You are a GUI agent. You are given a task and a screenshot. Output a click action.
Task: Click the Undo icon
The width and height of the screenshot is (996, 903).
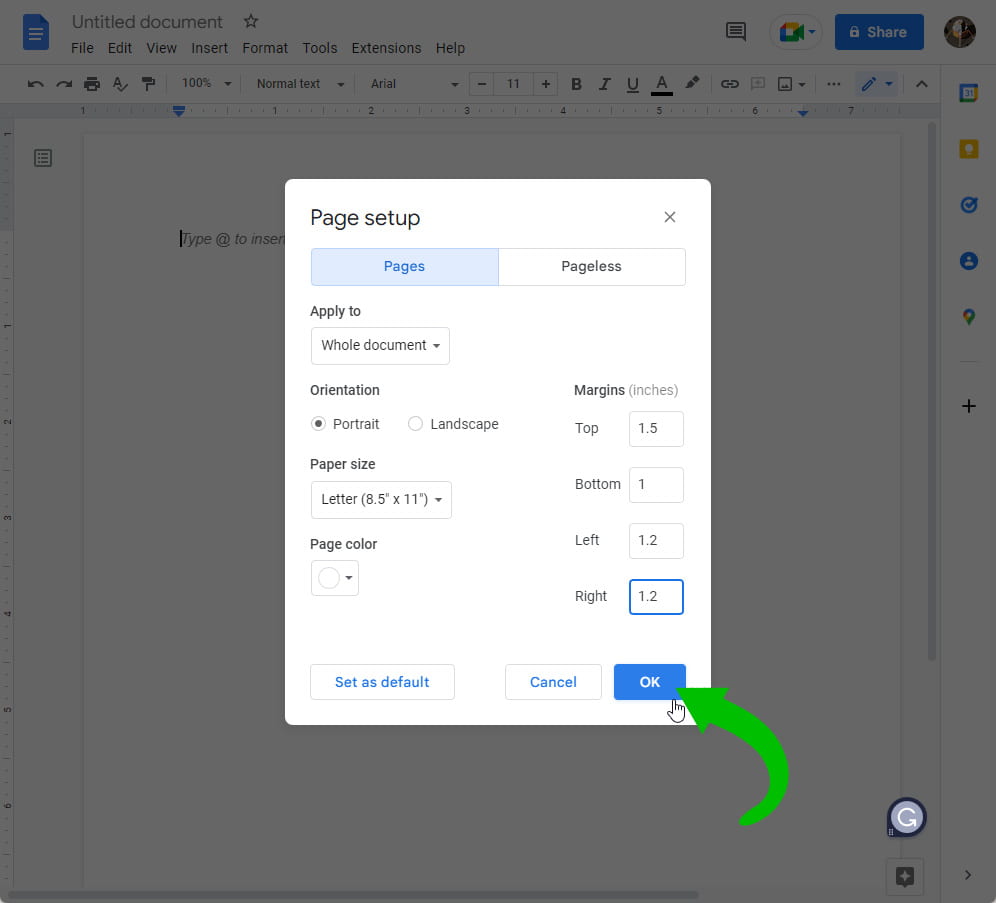[35, 84]
